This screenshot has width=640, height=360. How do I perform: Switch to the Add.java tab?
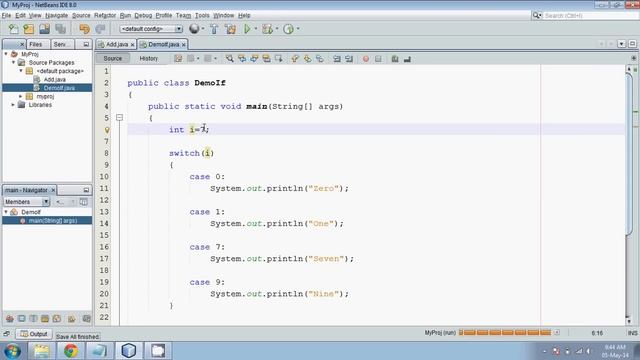pos(117,44)
